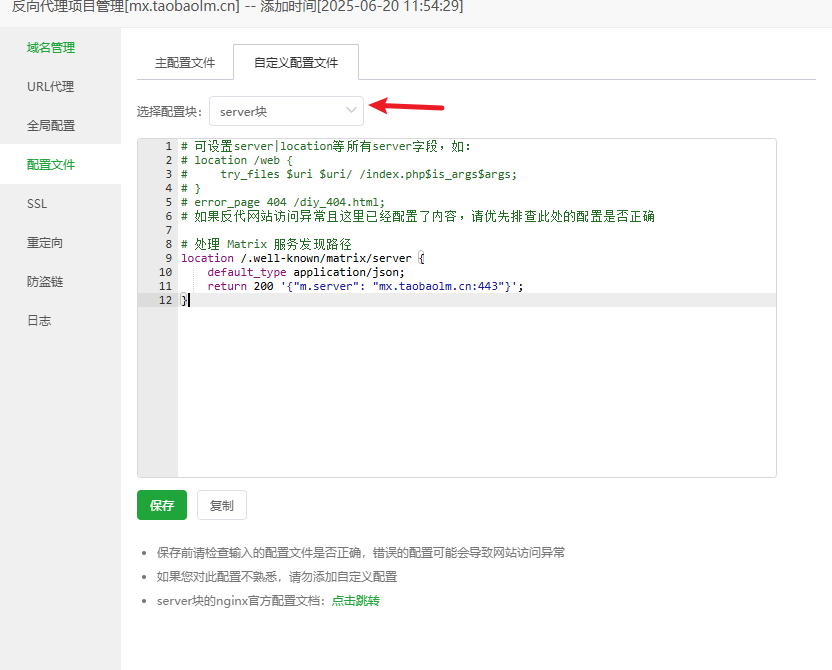This screenshot has height=670, width=832.
Task: Click inside the code editor at line 12
Action: click(x=400, y=300)
